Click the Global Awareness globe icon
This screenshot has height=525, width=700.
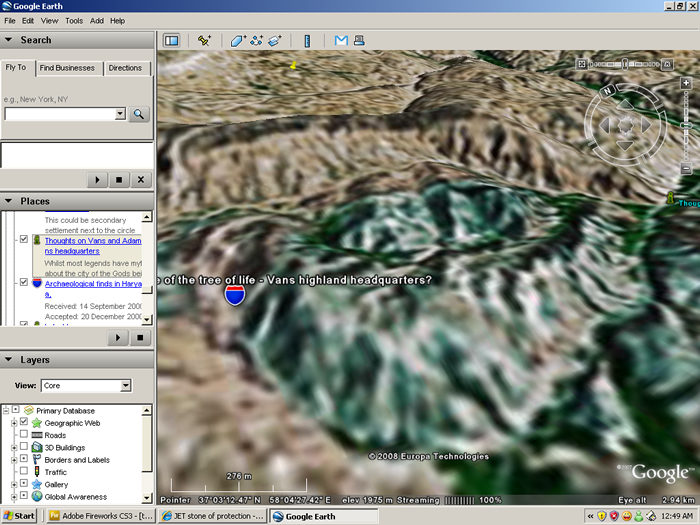point(37,496)
